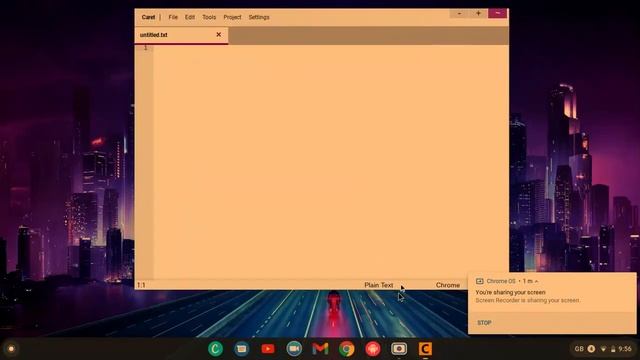This screenshot has height=360, width=640.
Task: Open the launcher button on the shelf
Action: coord(11,349)
